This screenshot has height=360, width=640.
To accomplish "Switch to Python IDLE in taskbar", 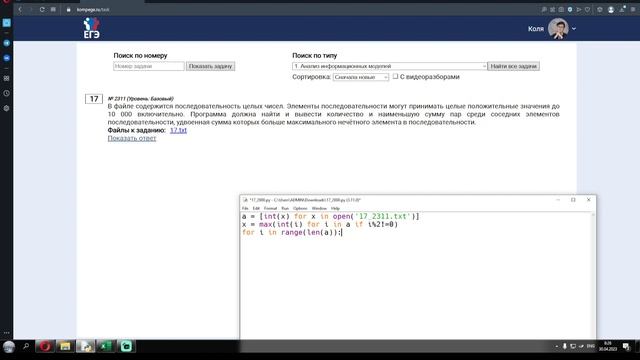I will 85,346.
